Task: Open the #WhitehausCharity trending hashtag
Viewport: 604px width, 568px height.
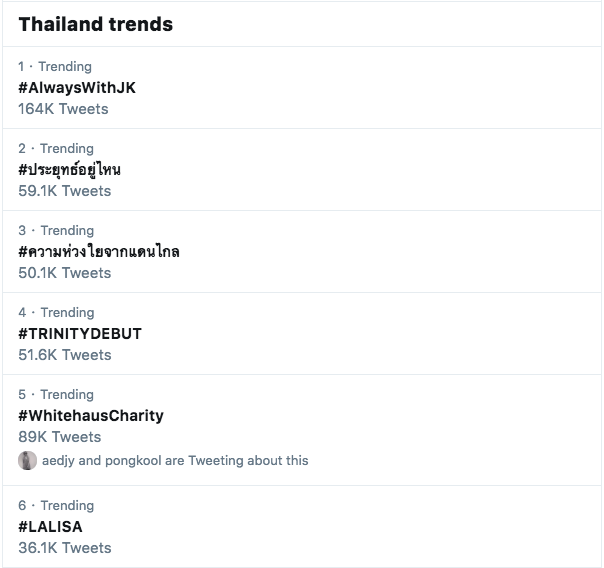Action: [91, 416]
